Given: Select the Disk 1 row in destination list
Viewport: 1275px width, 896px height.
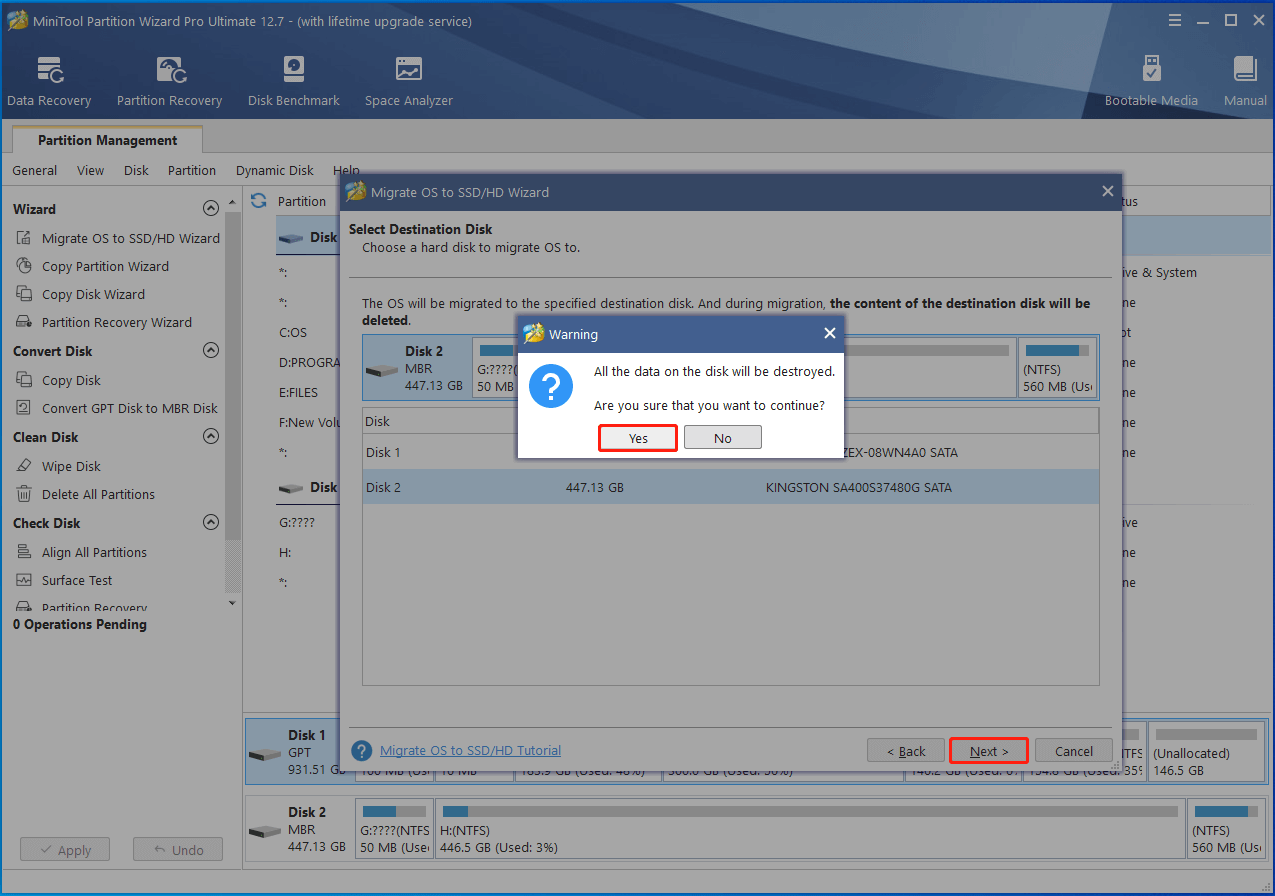Looking at the screenshot, I should click(x=730, y=452).
